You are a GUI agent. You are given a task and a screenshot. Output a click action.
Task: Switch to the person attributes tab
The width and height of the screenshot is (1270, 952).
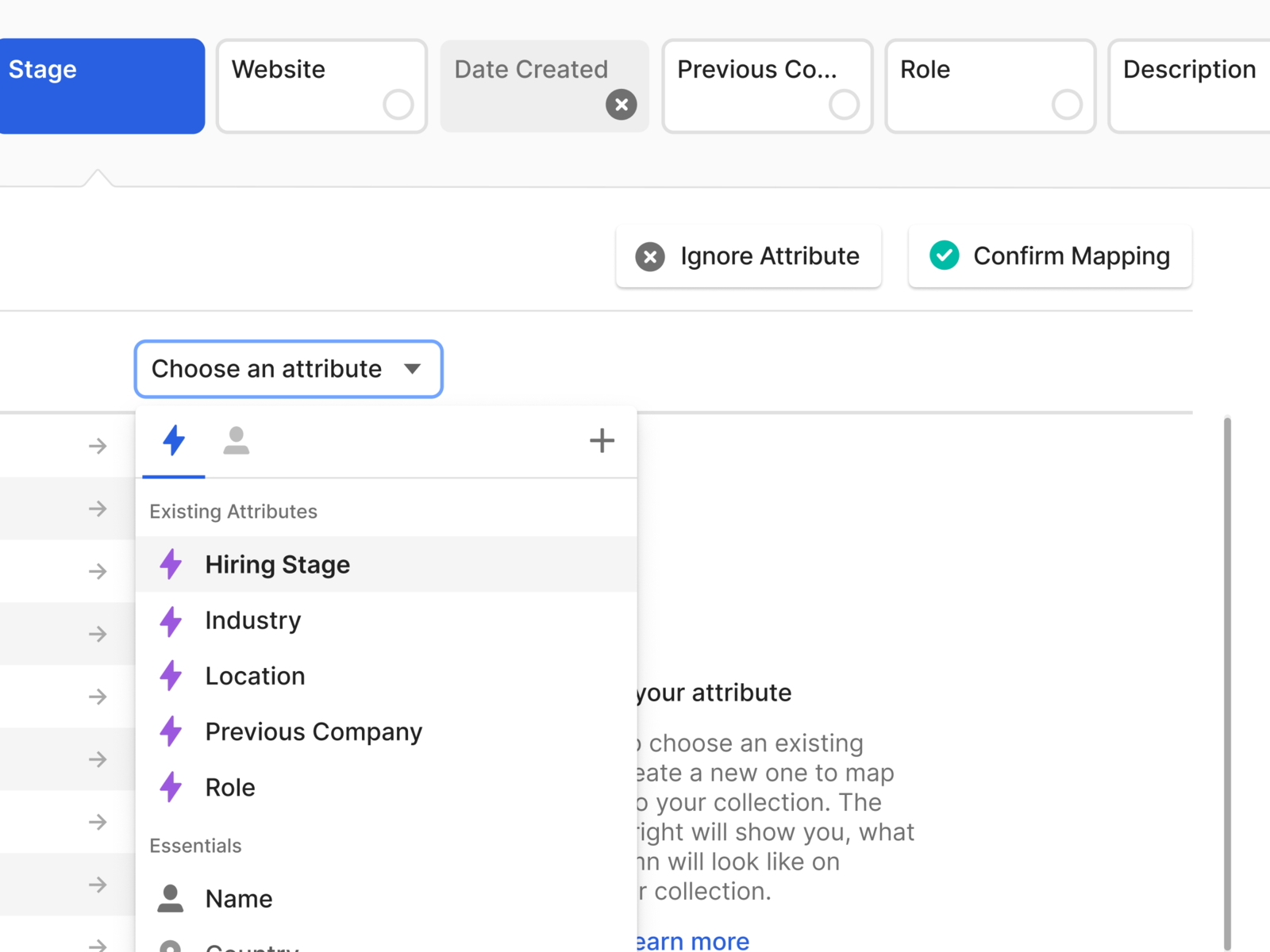[236, 440]
